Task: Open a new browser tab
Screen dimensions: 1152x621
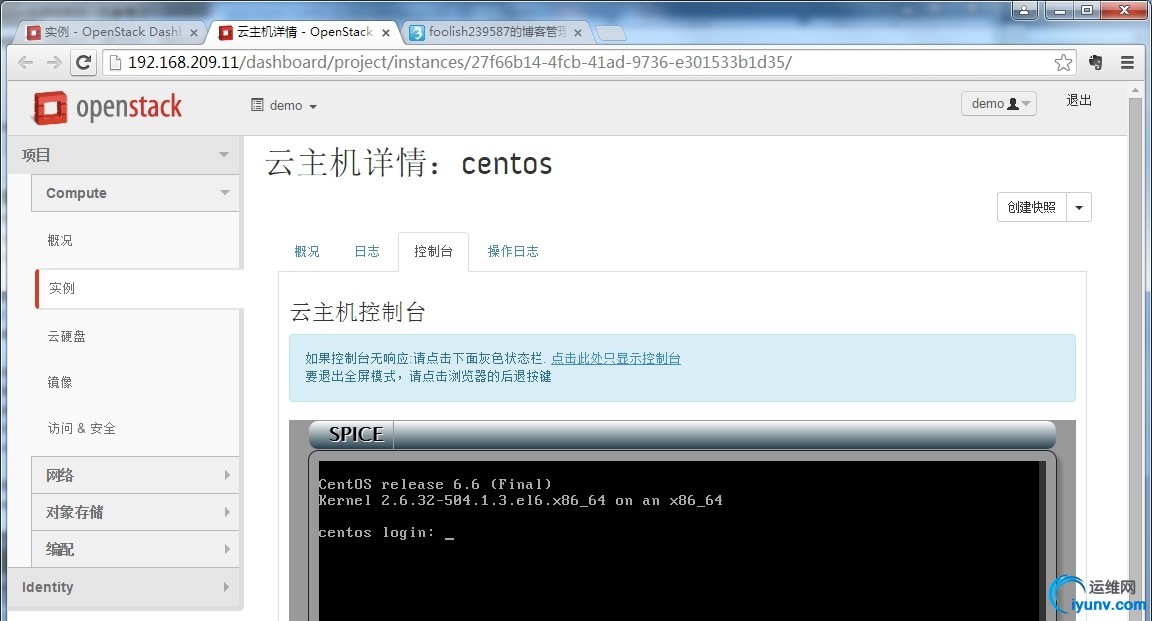Action: point(610,32)
